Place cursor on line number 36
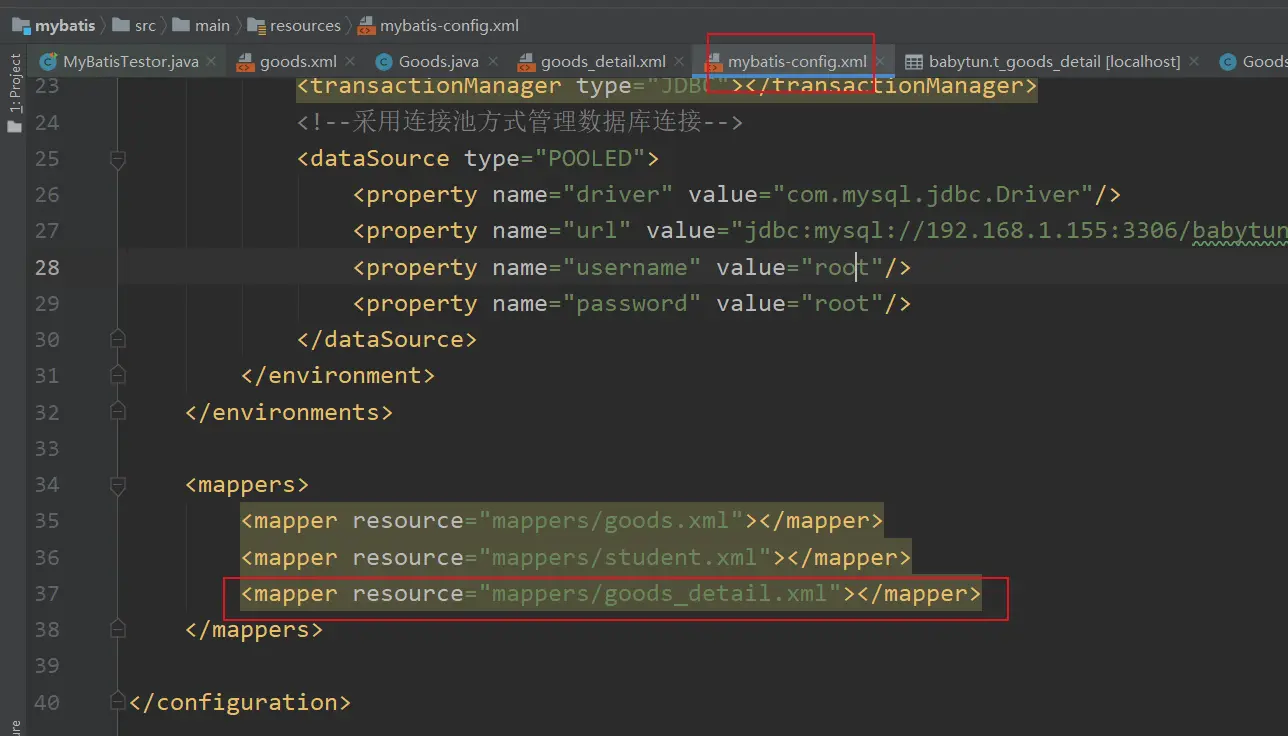The height and width of the screenshot is (736, 1288). (47, 558)
